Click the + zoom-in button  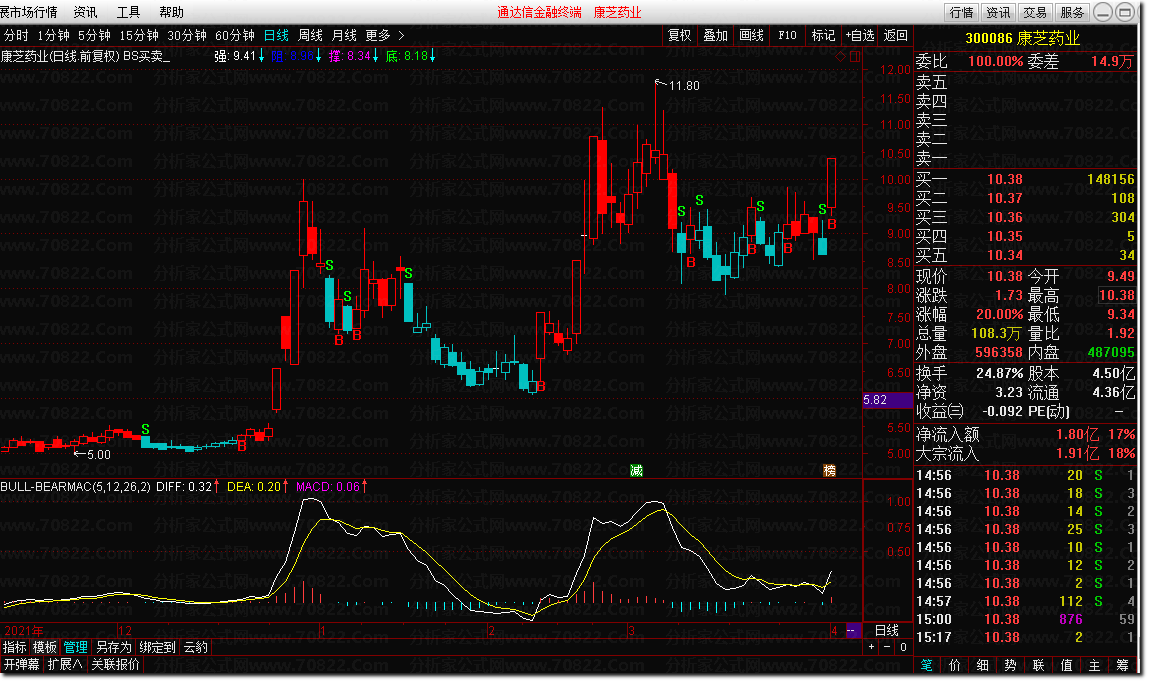pos(871,647)
